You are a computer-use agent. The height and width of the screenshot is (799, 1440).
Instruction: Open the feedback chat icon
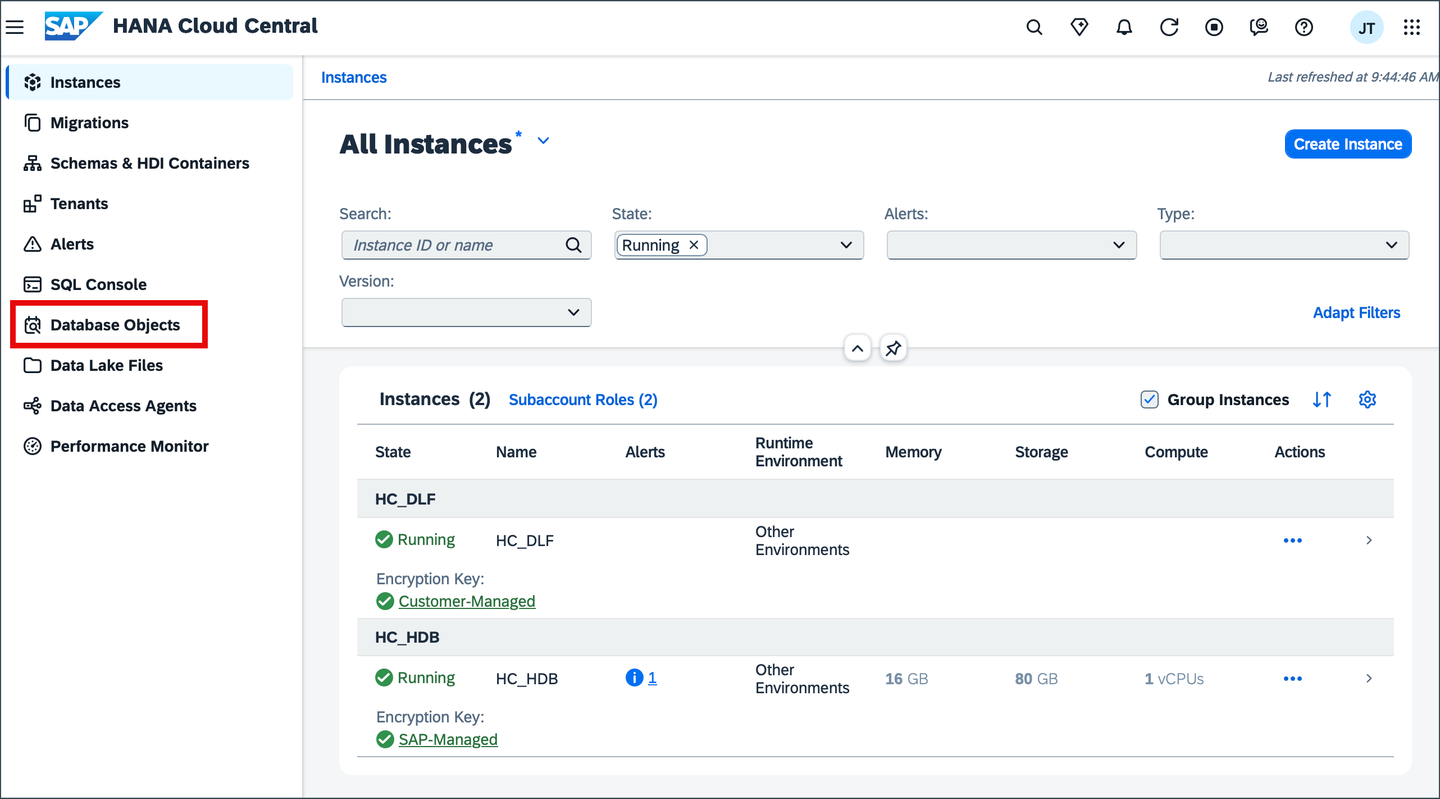[1259, 28]
